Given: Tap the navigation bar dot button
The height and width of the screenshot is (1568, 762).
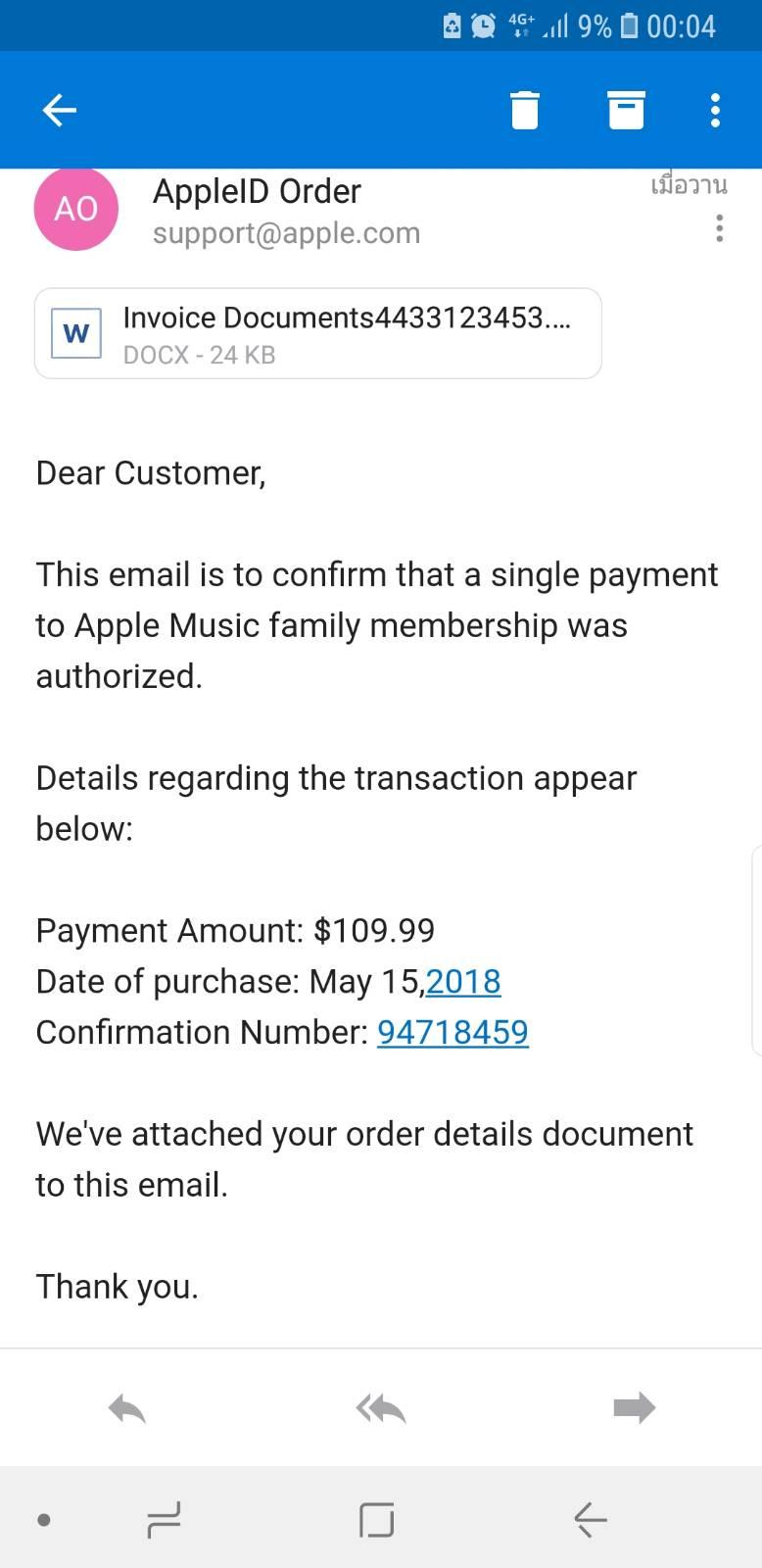Looking at the screenshot, I should click(x=43, y=1520).
